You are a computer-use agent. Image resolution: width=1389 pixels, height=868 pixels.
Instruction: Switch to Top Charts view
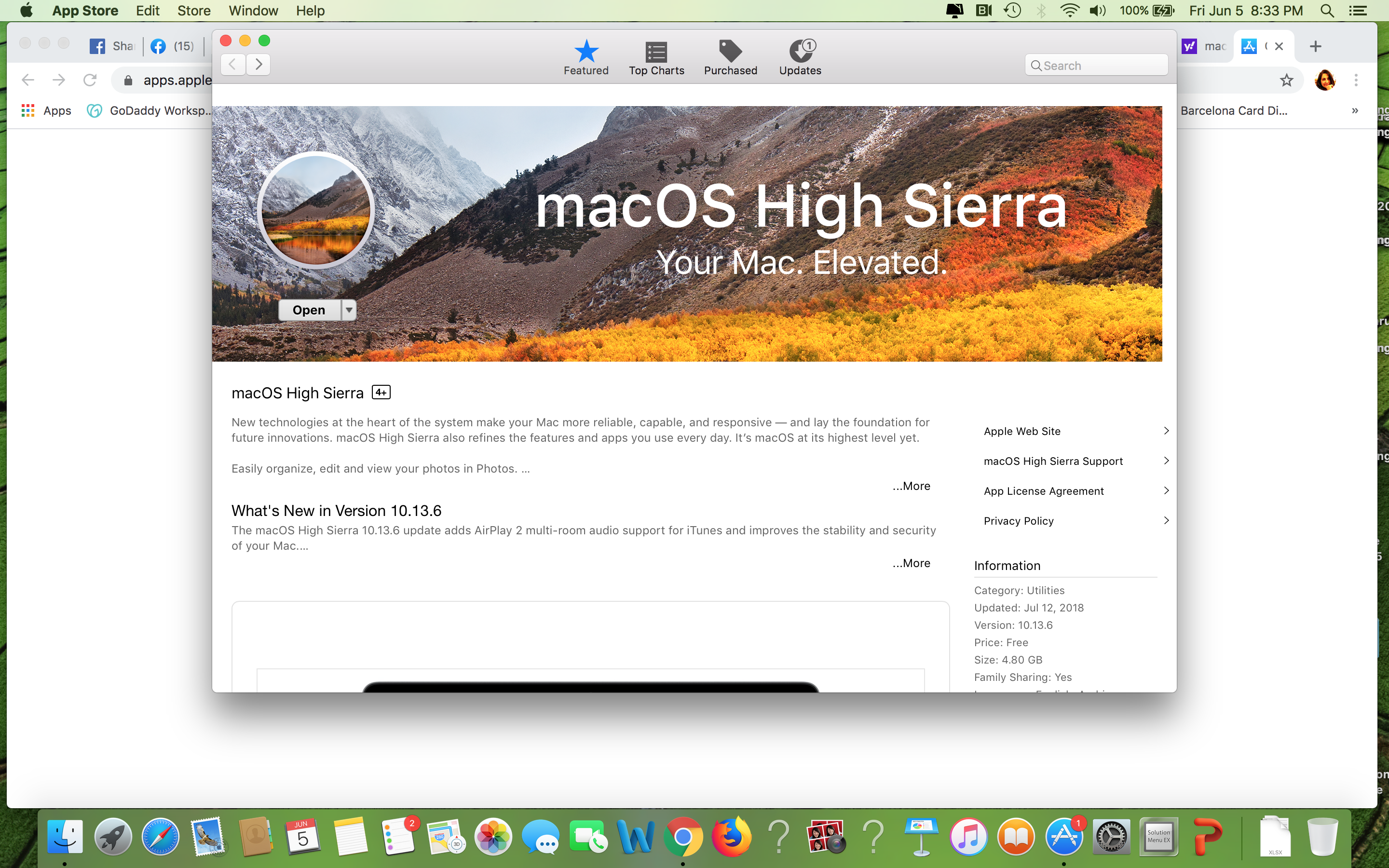656,57
